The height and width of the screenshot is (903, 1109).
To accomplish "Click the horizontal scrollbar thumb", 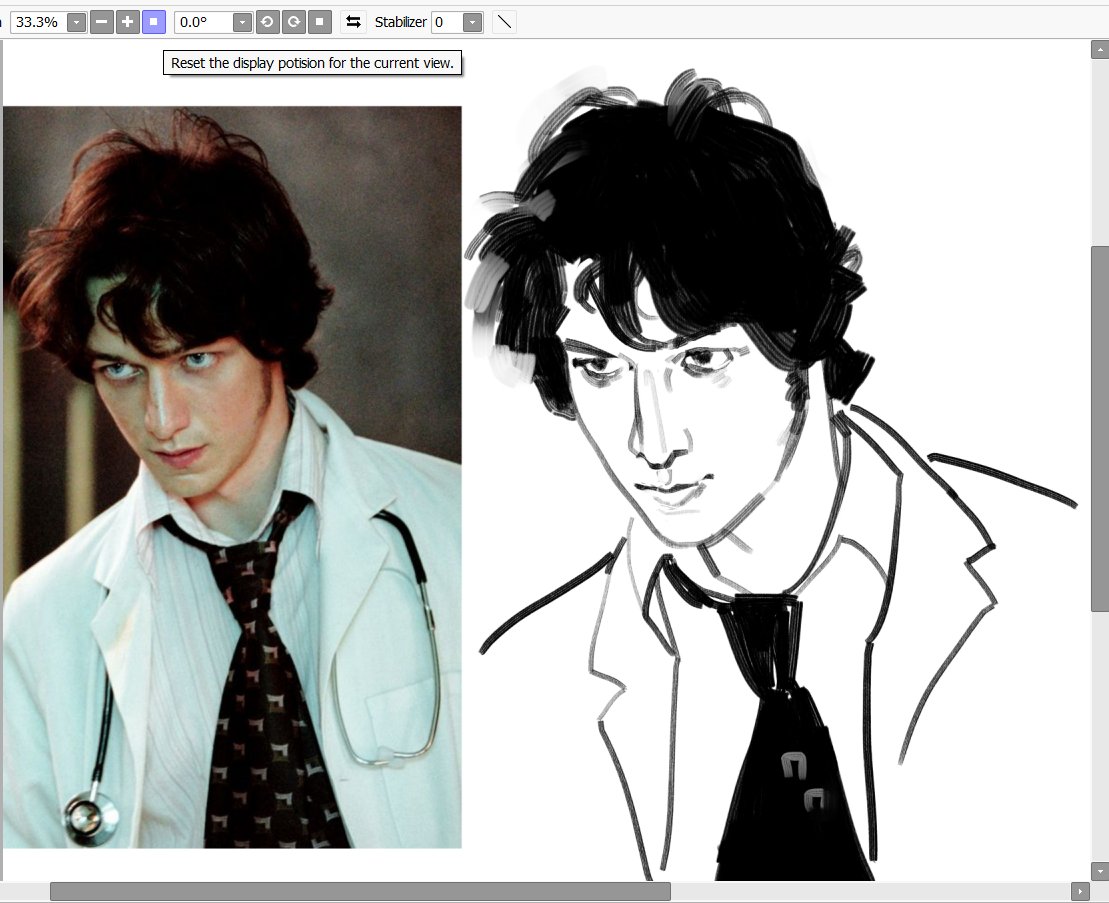I will pyautogui.click(x=360, y=892).
